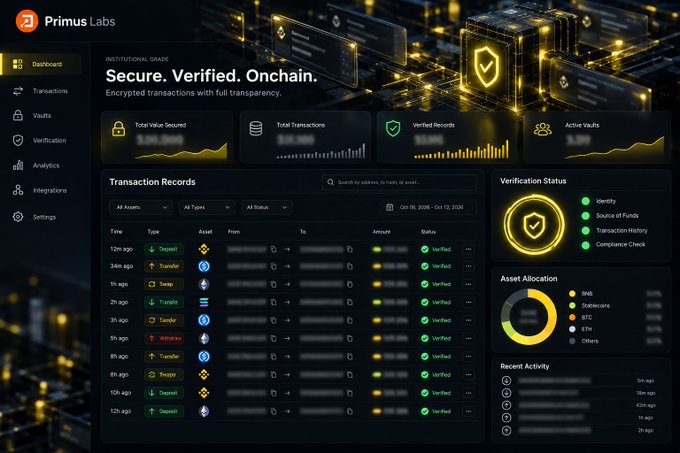Viewport: 680px width, 453px height.
Task: Click the Verified status in 34m ago row
Action: click(436, 266)
